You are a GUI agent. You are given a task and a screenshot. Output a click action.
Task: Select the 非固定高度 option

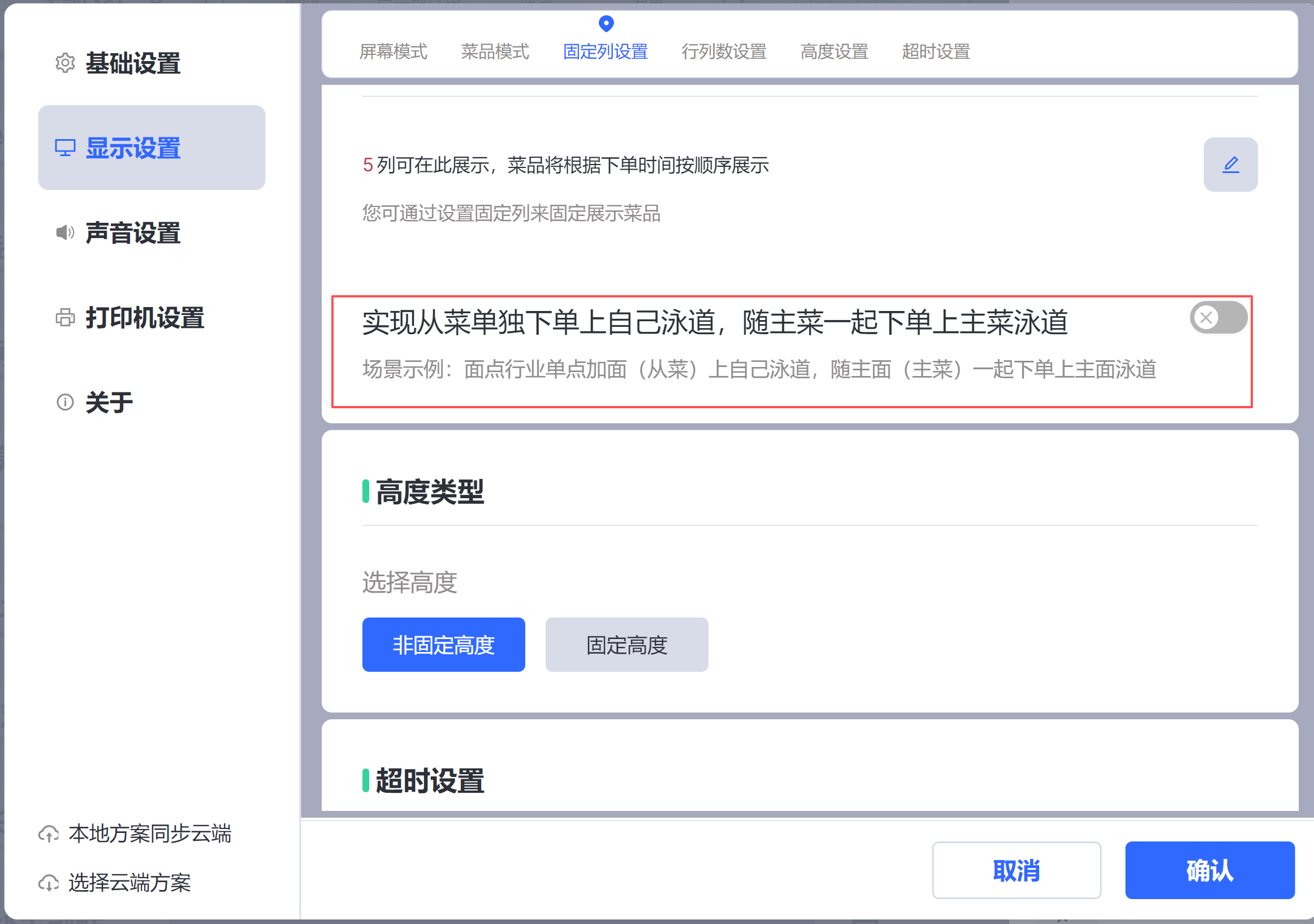click(x=443, y=645)
